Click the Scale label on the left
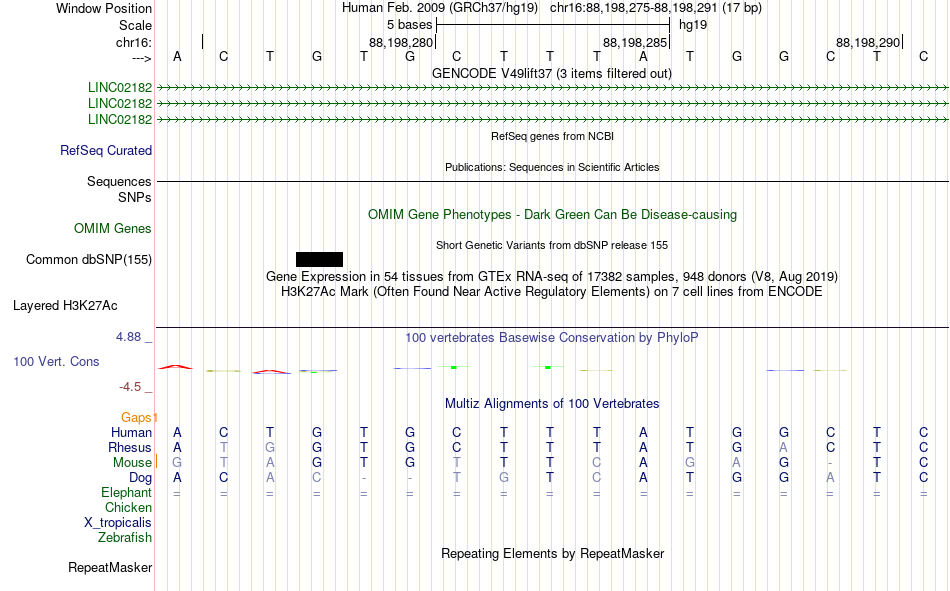The image size is (950, 591). (x=136, y=25)
